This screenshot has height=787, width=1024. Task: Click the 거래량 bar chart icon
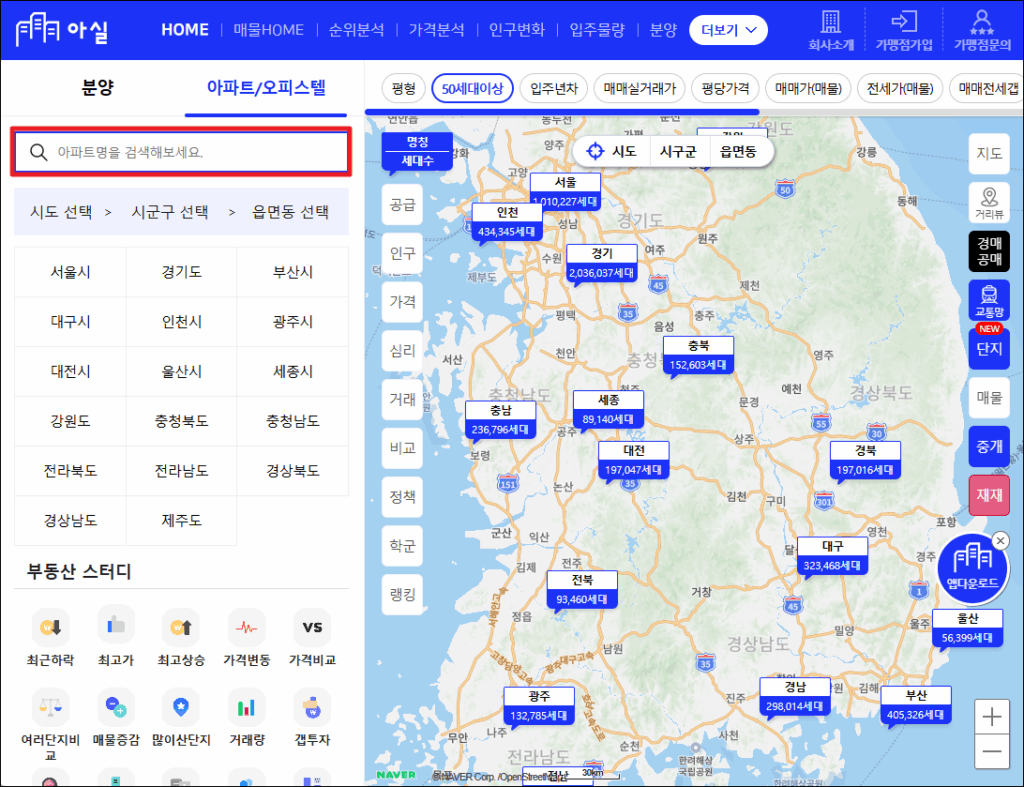(246, 707)
